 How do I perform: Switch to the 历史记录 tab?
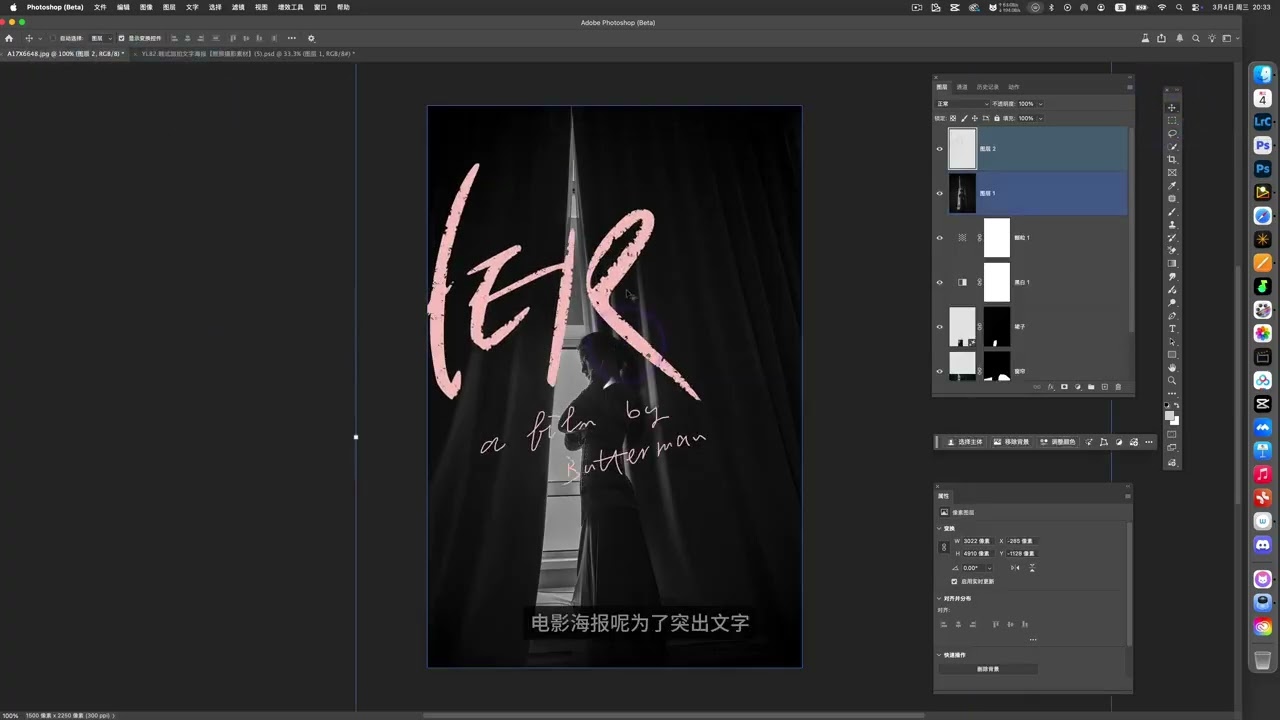[x=987, y=87]
